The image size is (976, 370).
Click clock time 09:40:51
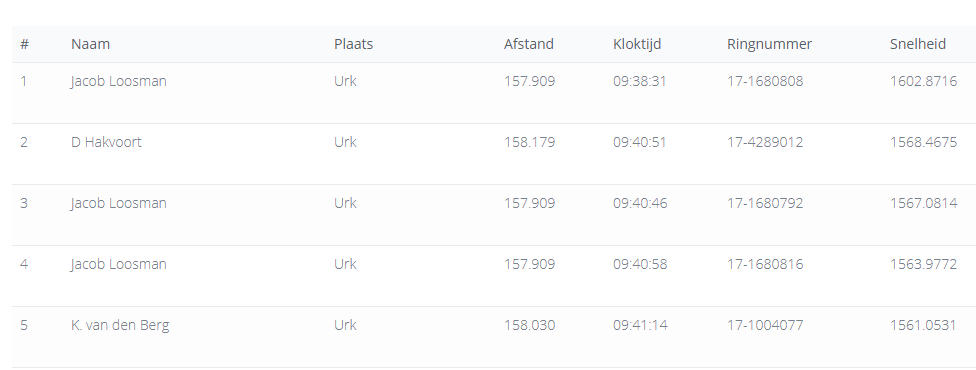(x=639, y=142)
